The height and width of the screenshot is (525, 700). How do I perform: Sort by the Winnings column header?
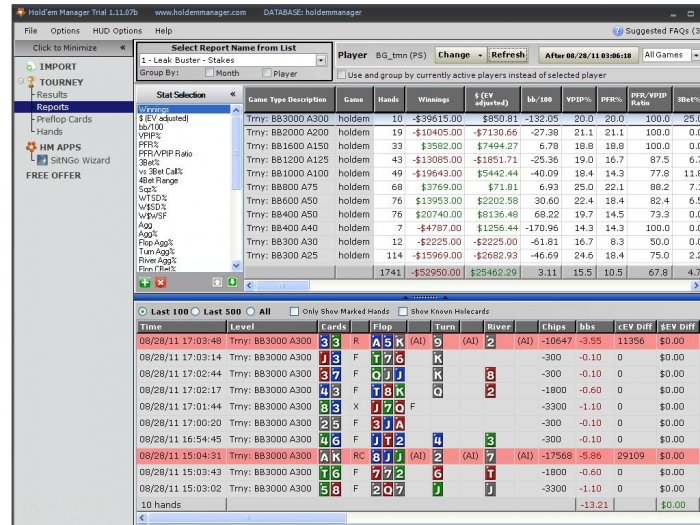coord(433,100)
